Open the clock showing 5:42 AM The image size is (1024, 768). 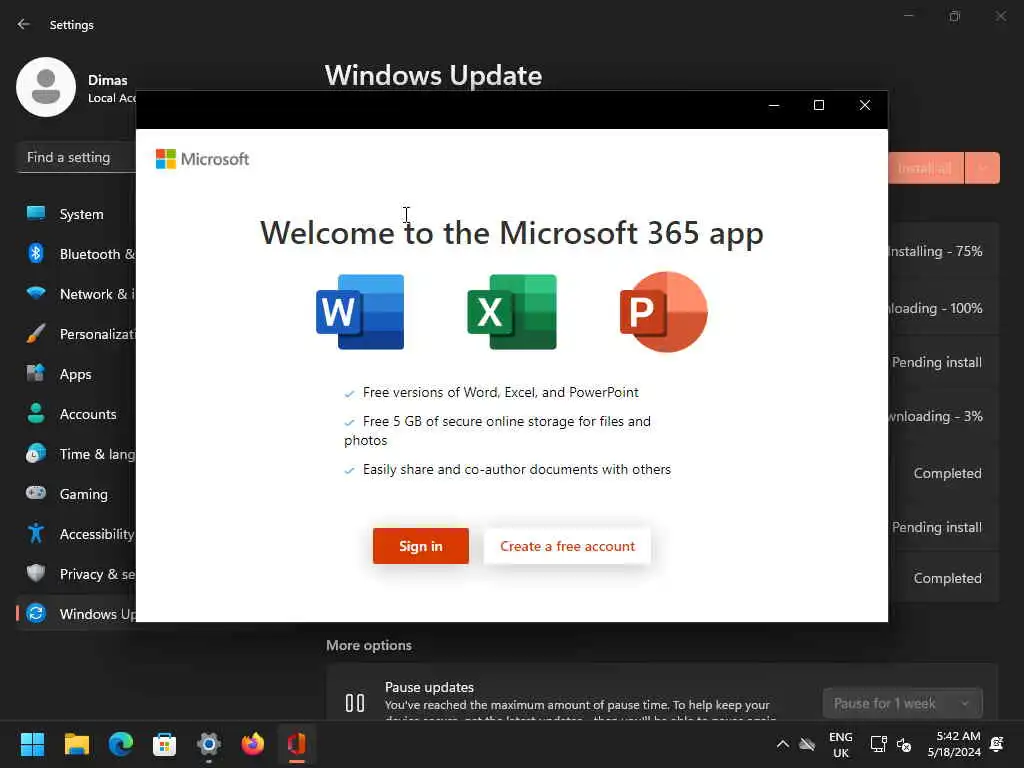pos(954,744)
